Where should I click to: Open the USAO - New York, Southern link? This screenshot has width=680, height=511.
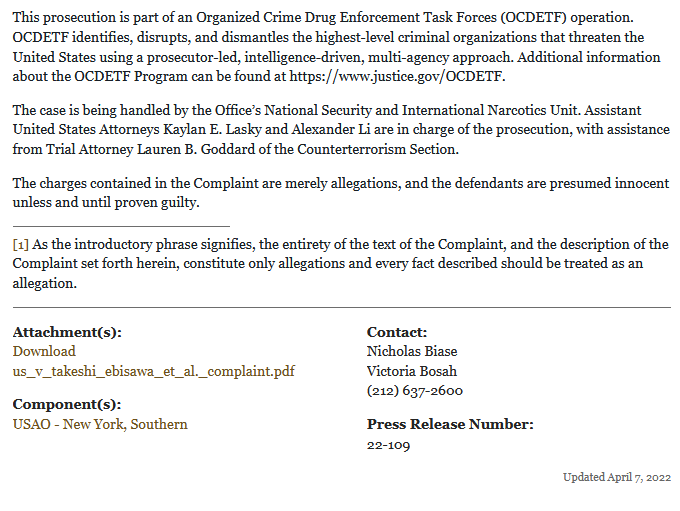tap(100, 424)
